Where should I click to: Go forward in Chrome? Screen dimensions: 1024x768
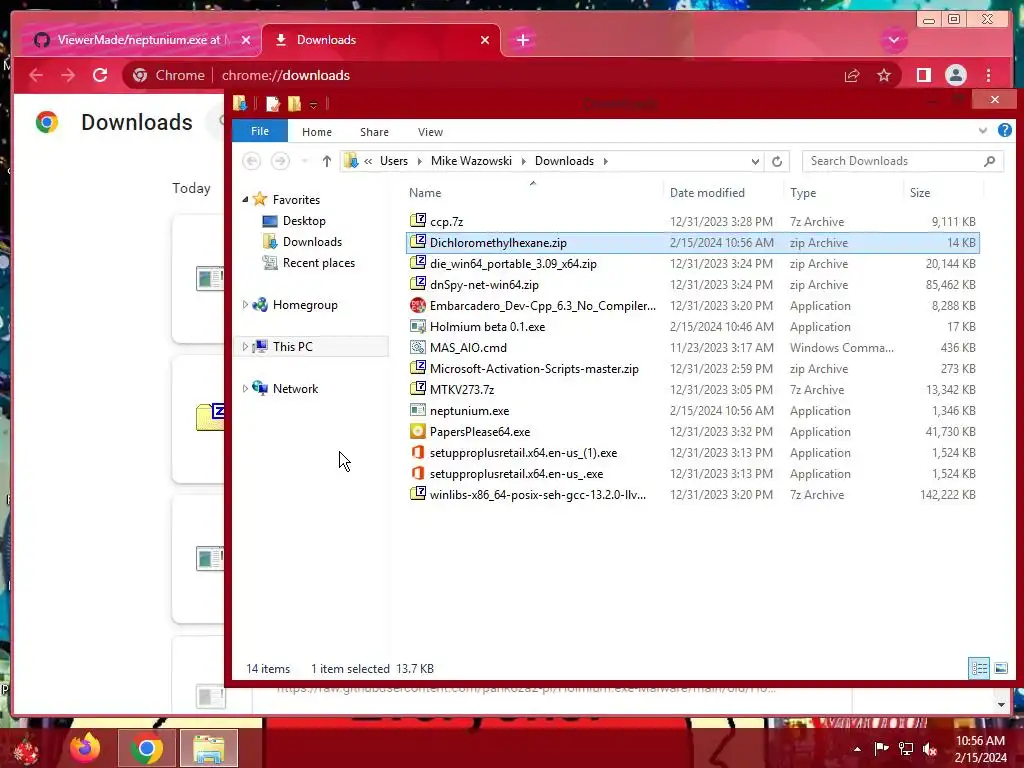(68, 75)
